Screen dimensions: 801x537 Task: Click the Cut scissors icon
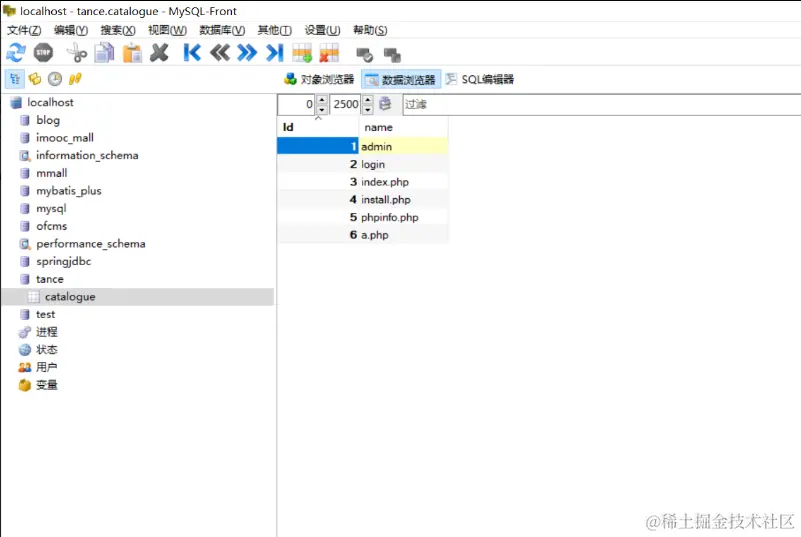point(77,53)
